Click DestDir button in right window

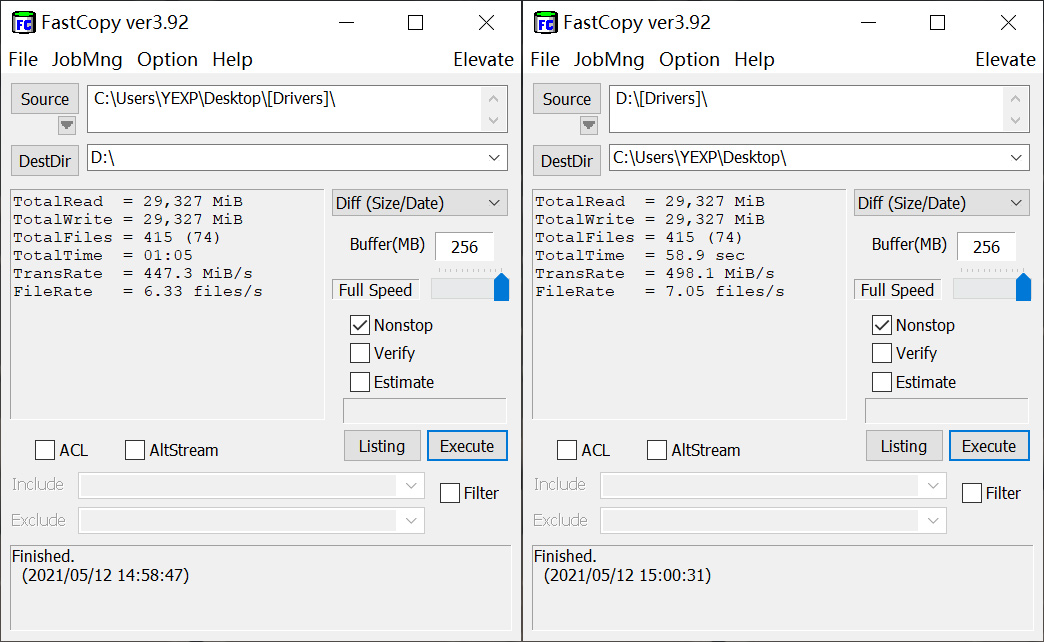click(x=567, y=160)
